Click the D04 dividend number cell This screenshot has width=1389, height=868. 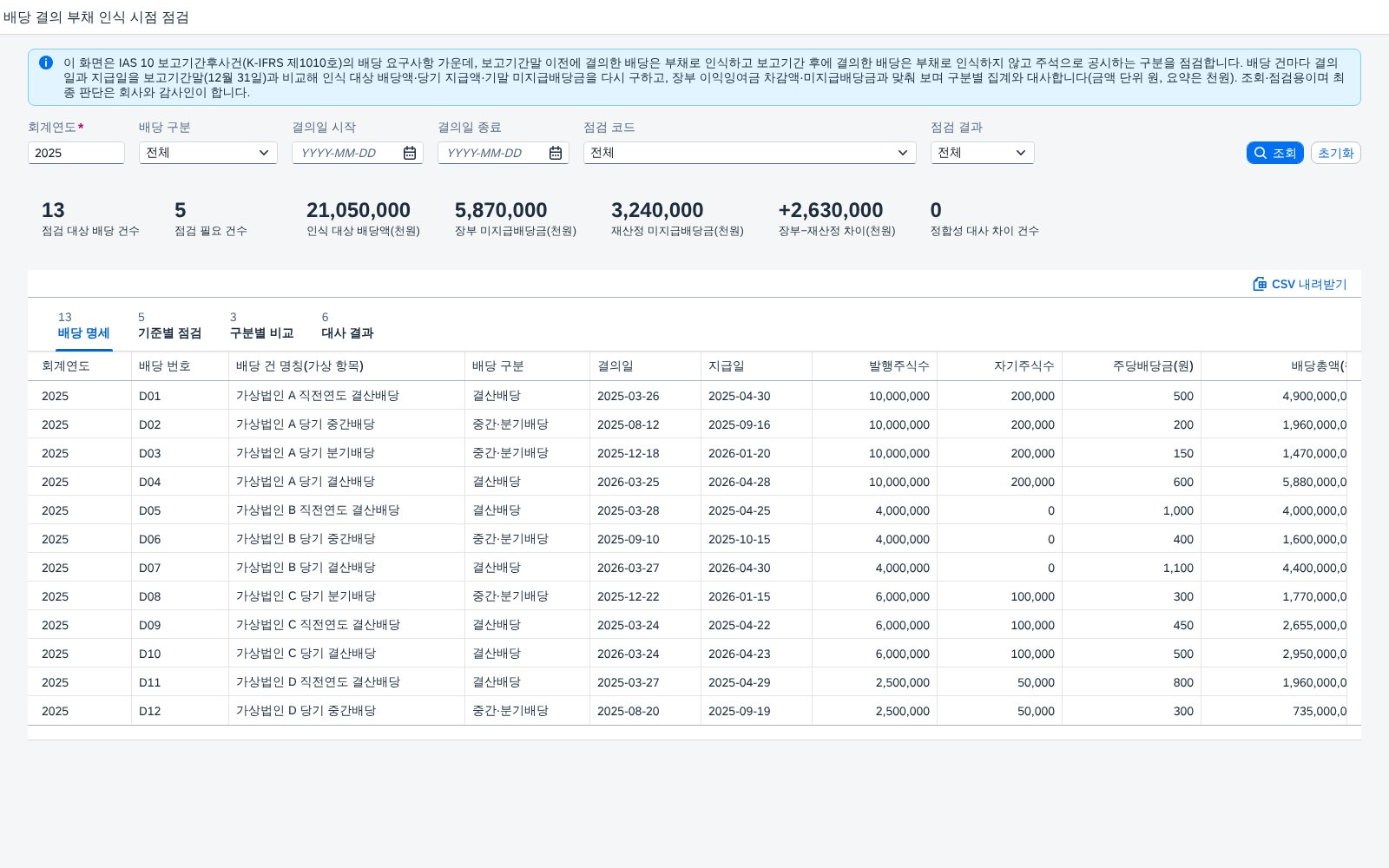click(180, 482)
